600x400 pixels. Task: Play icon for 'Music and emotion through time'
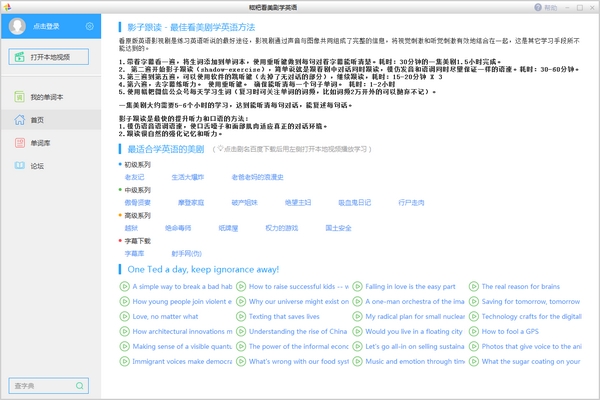357,361
